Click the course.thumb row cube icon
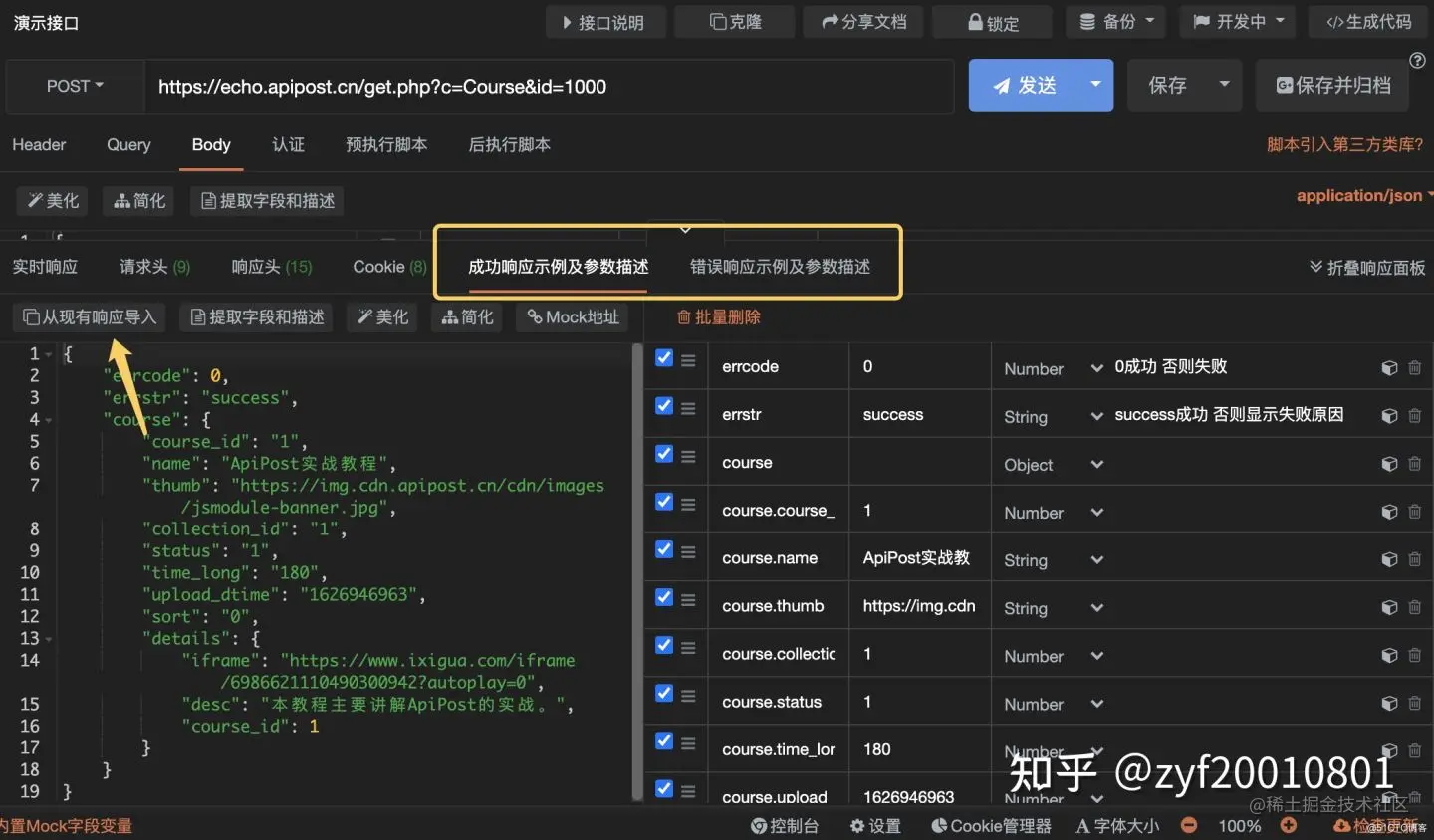The height and width of the screenshot is (840, 1434). point(1389,607)
